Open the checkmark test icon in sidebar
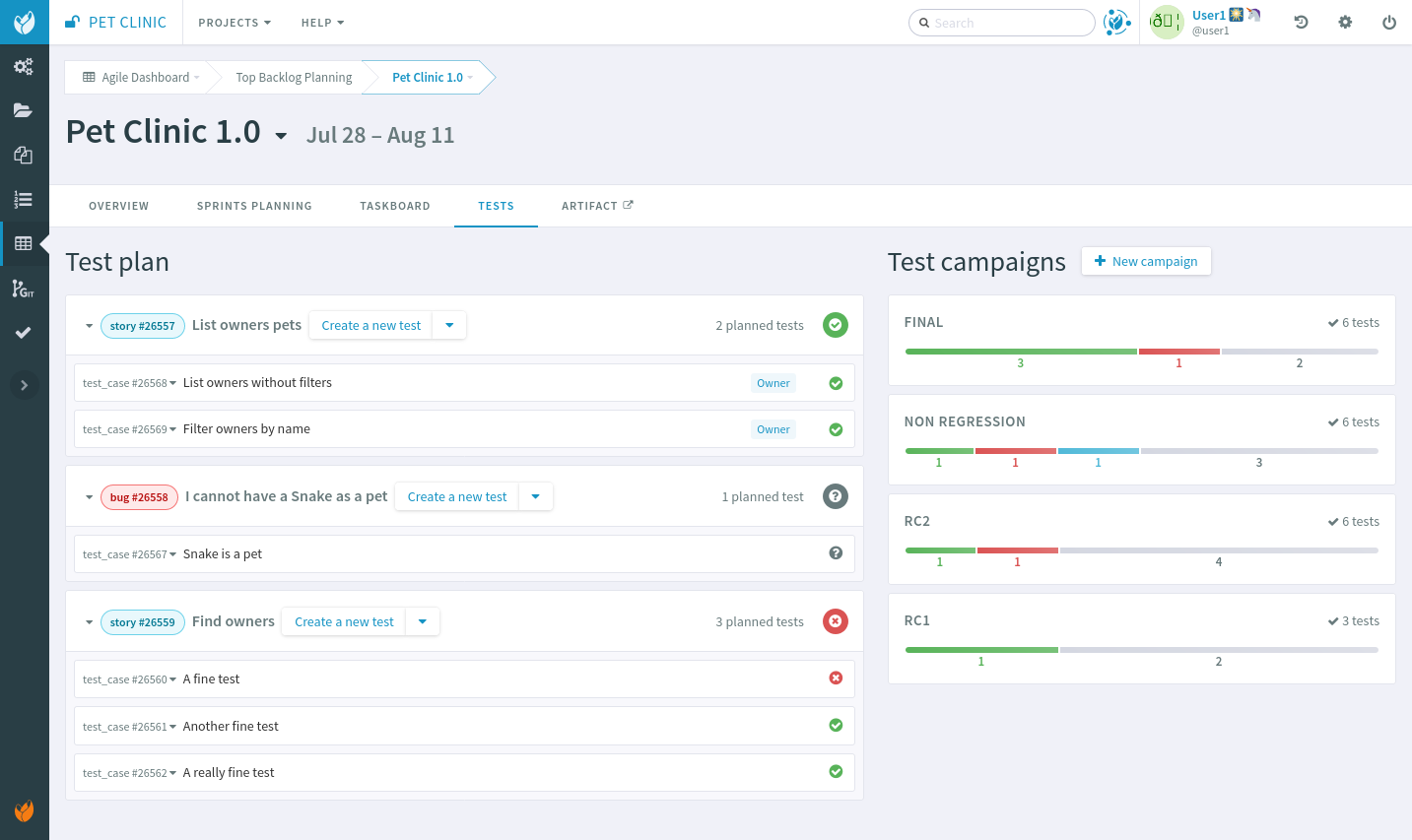Screen dimensions: 1412x840 (x=24, y=333)
